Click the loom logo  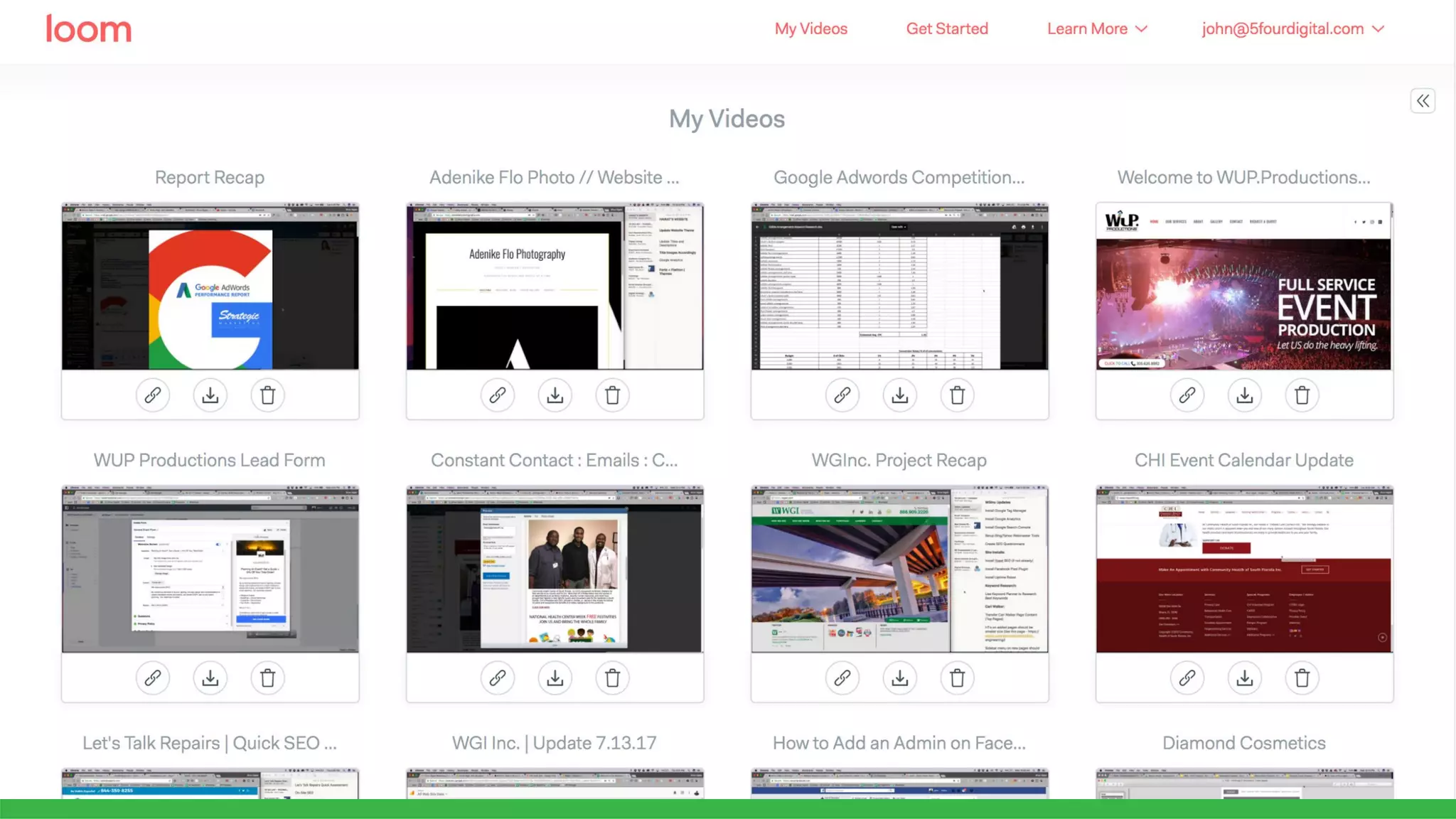pyautogui.click(x=89, y=29)
